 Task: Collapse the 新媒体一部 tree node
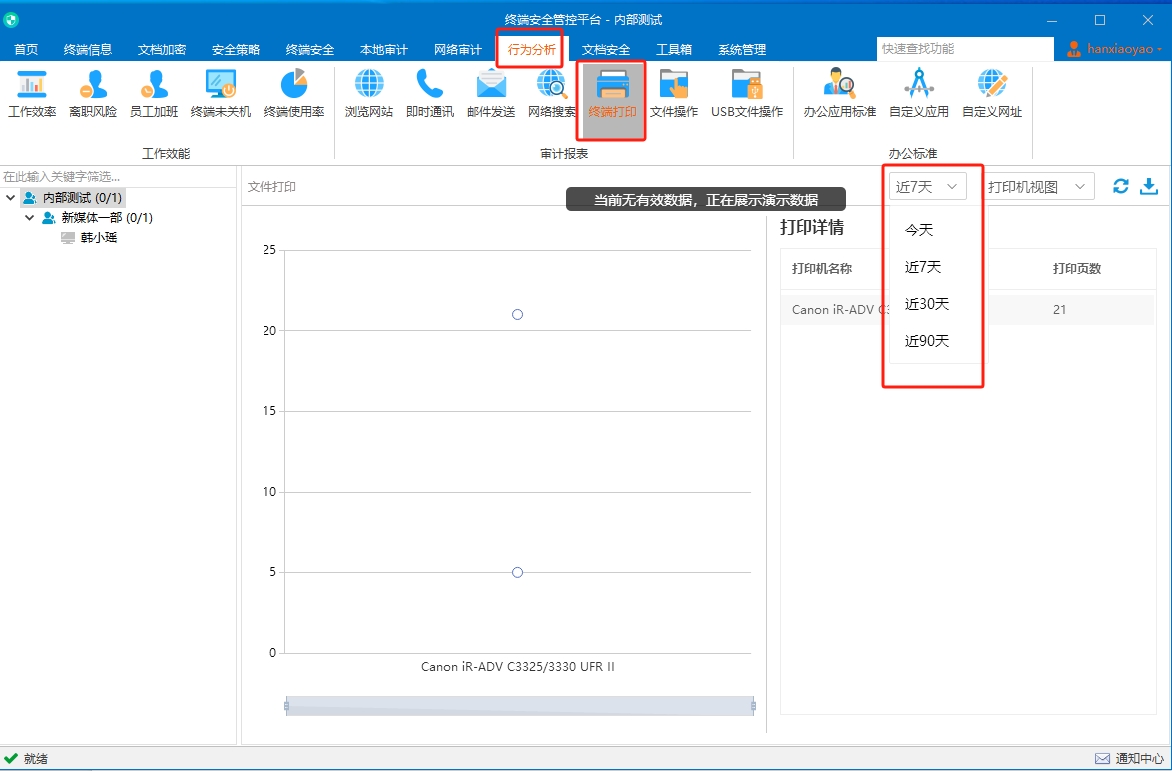(x=30, y=217)
